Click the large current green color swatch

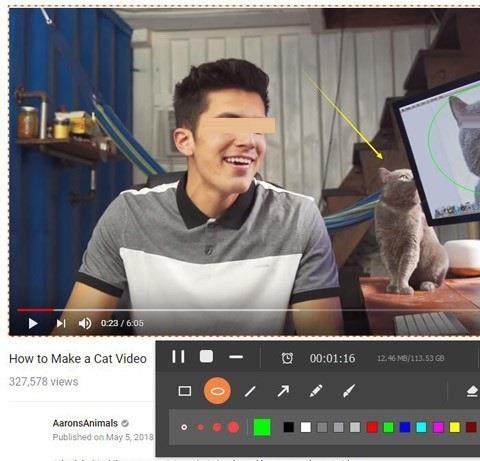click(x=262, y=427)
